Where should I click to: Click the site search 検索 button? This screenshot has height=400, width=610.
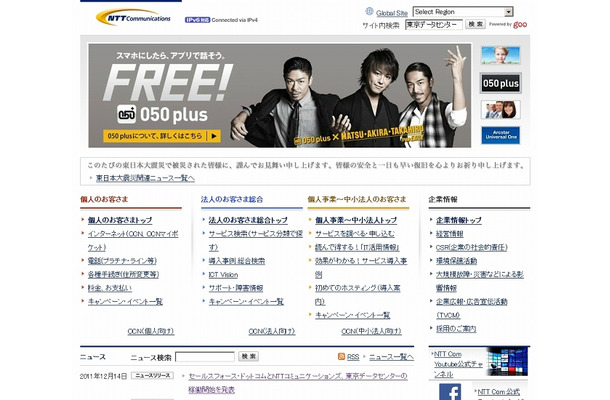click(x=475, y=24)
